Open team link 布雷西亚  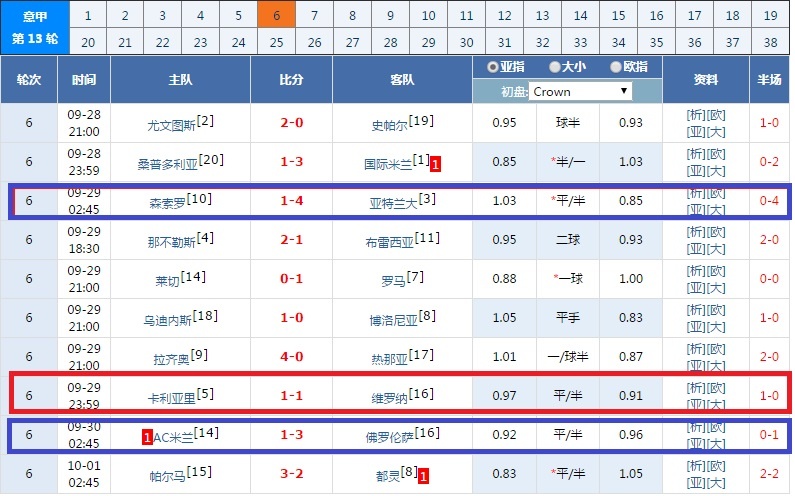point(390,242)
